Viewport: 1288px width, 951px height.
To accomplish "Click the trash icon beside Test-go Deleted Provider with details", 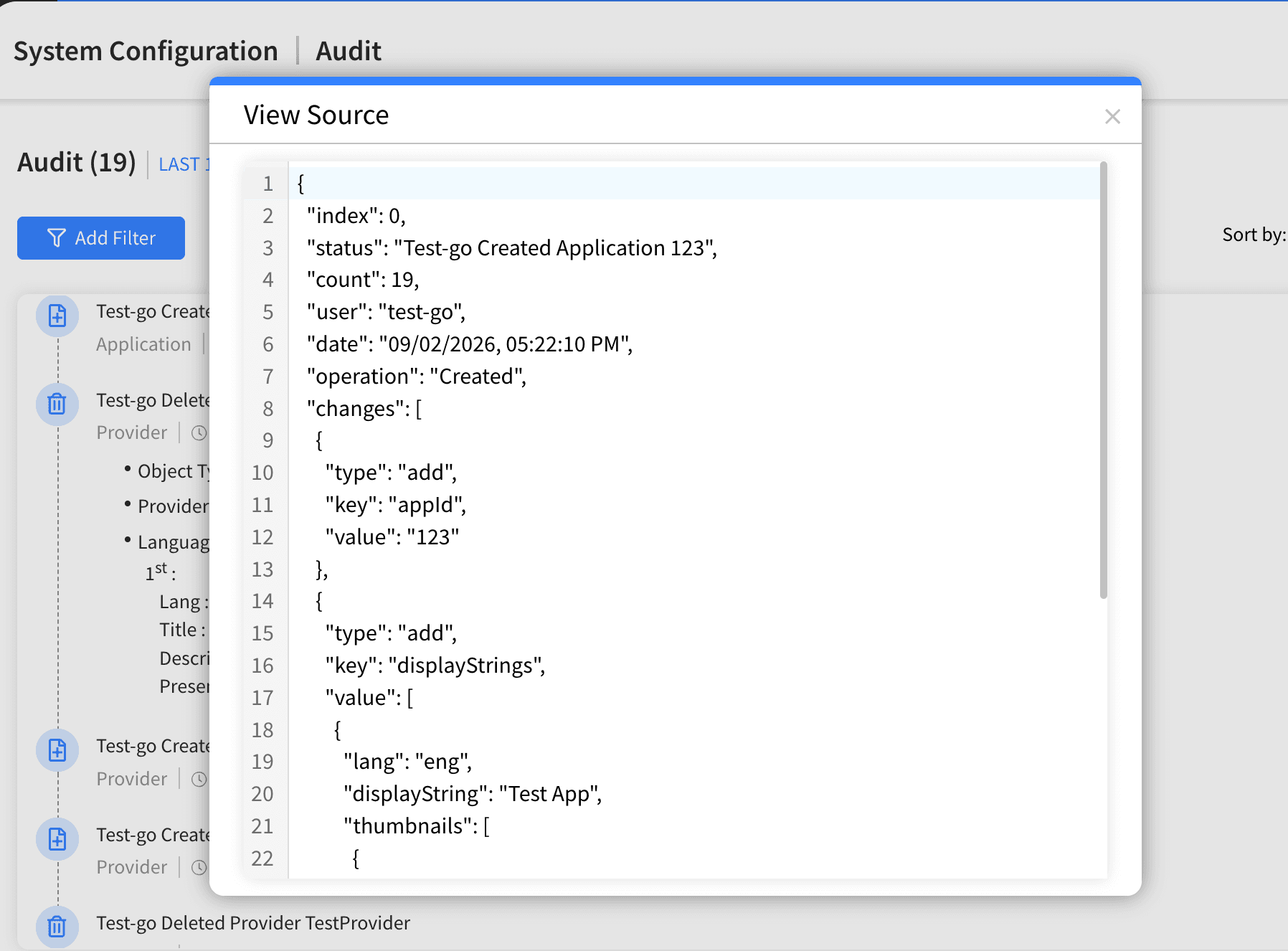I will coord(57,404).
